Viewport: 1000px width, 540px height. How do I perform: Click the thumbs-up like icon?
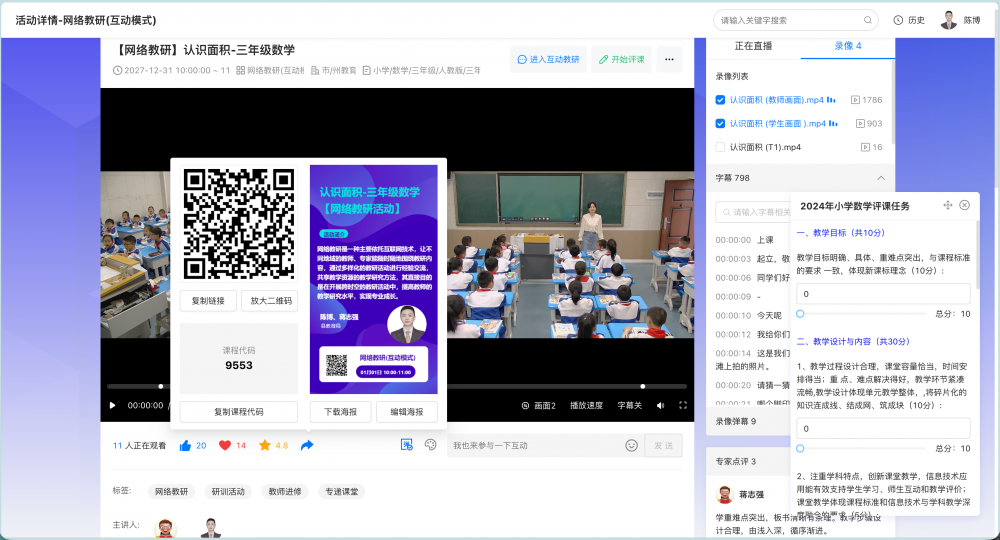tap(185, 446)
